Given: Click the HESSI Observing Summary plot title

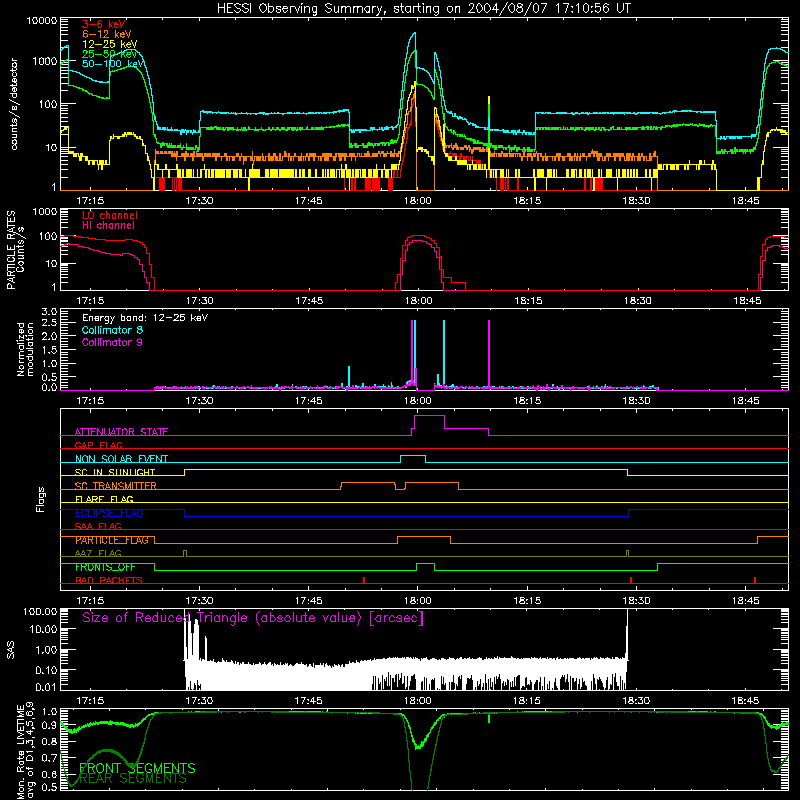Looking at the screenshot, I should point(424,9).
